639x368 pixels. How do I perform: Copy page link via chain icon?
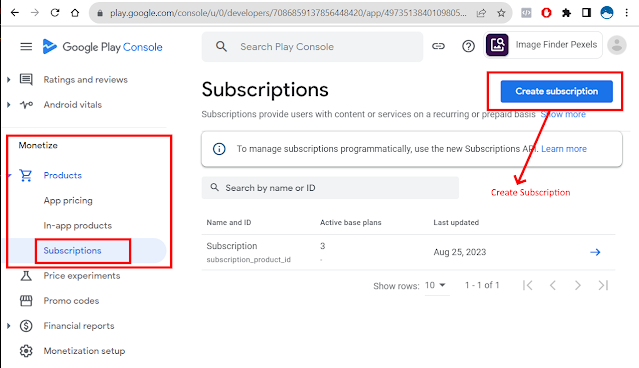[438, 46]
